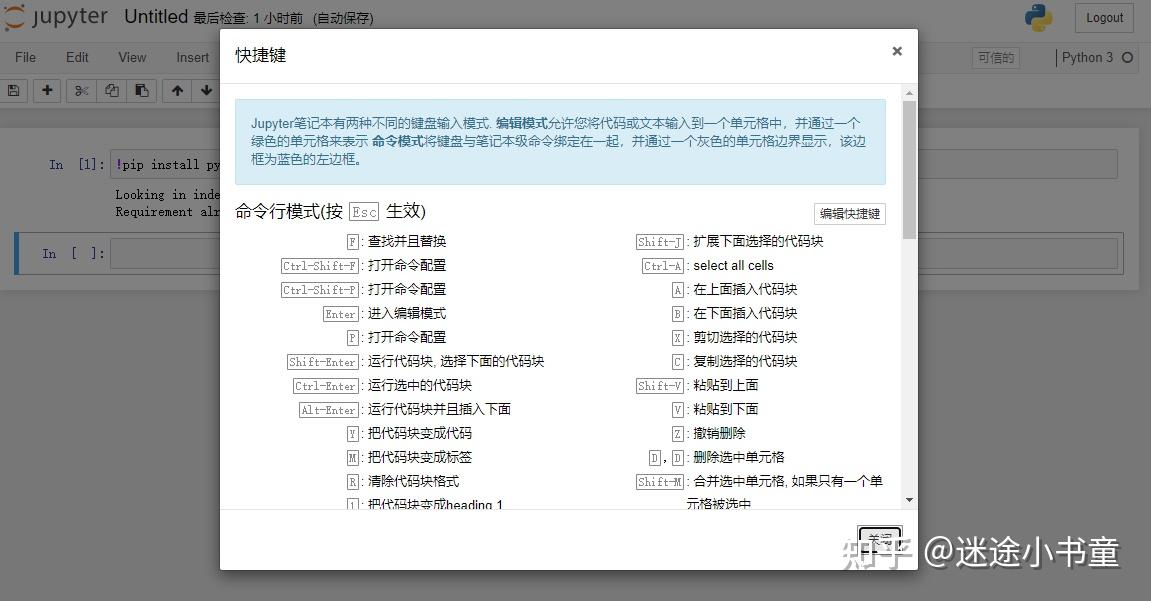Open the Insert menu
This screenshot has height=601, width=1151.
click(x=191, y=57)
